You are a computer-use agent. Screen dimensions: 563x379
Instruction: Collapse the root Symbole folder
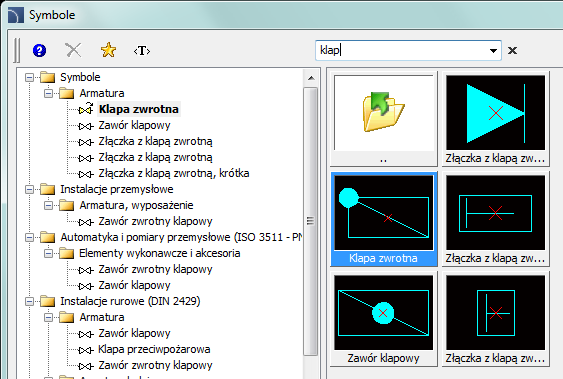pos(29,77)
